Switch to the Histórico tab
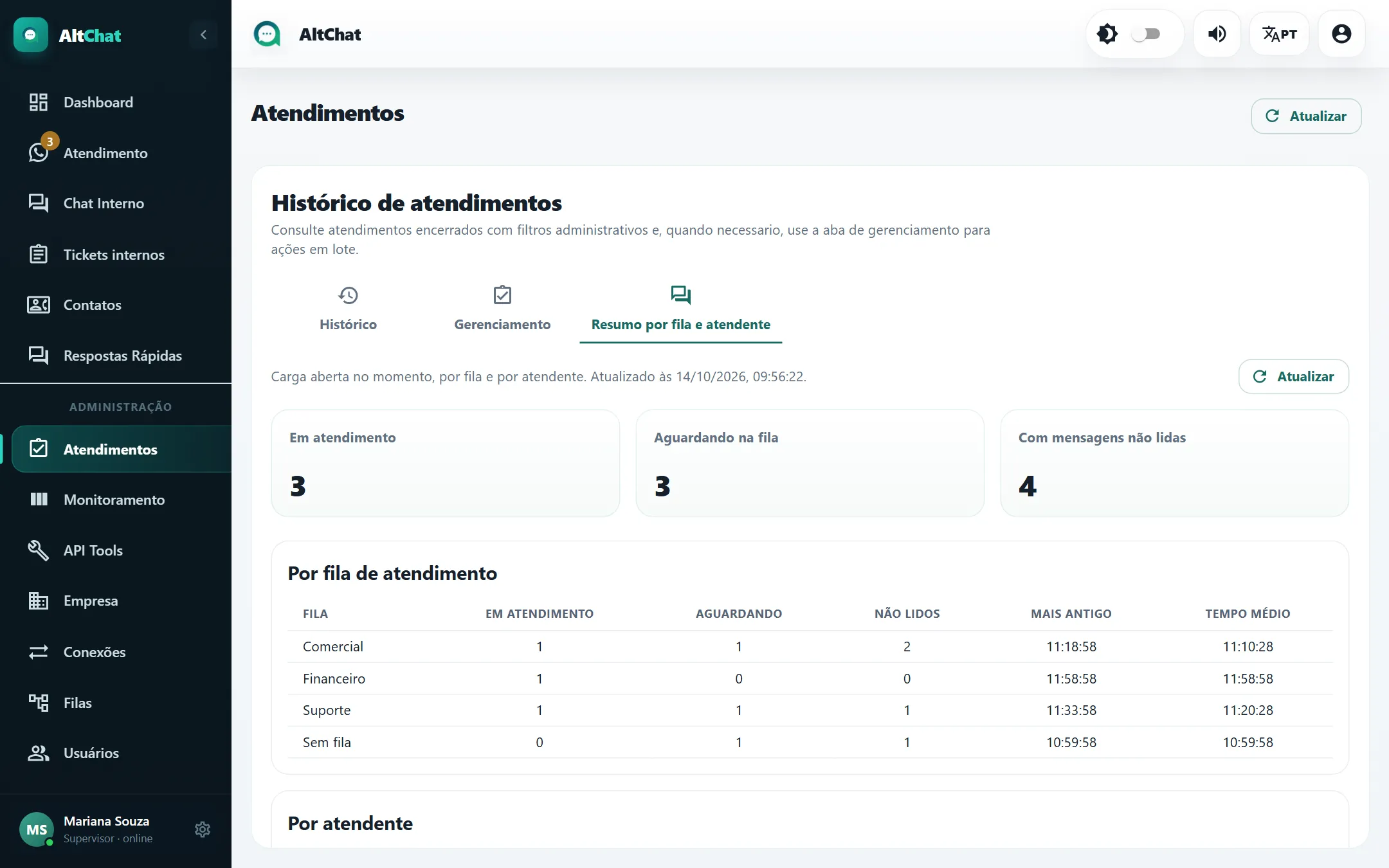 (x=348, y=309)
